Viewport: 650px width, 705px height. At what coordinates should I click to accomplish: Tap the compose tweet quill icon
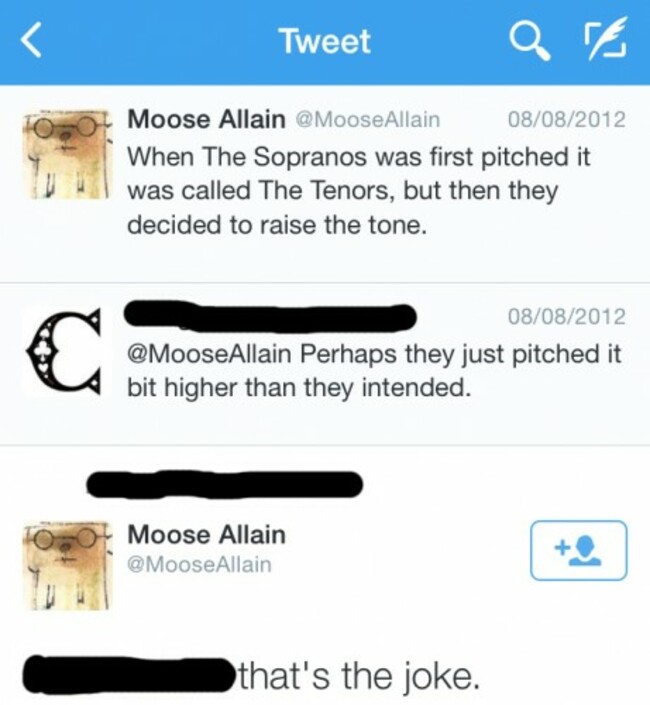(603, 40)
